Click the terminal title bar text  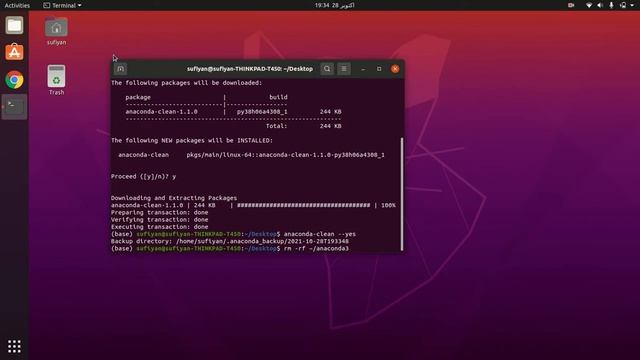click(250, 69)
